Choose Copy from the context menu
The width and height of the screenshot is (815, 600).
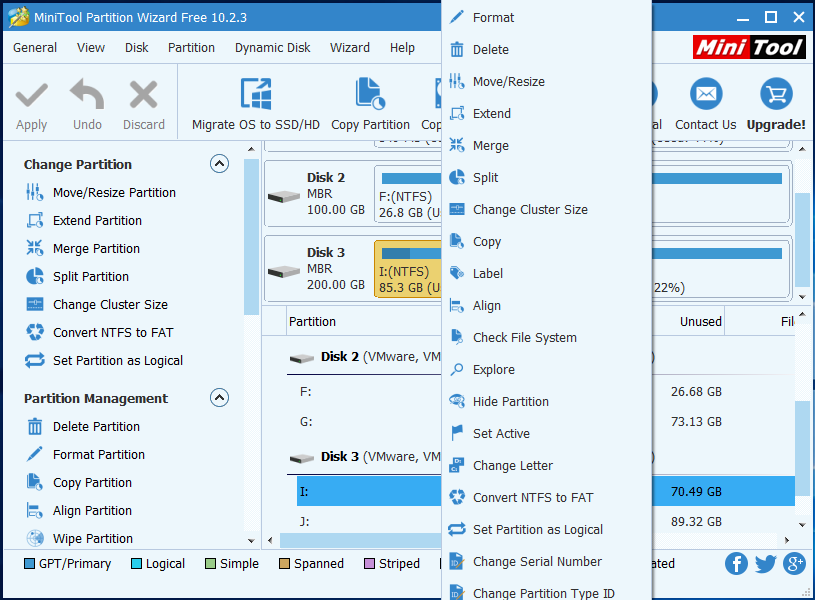[x=547, y=242]
